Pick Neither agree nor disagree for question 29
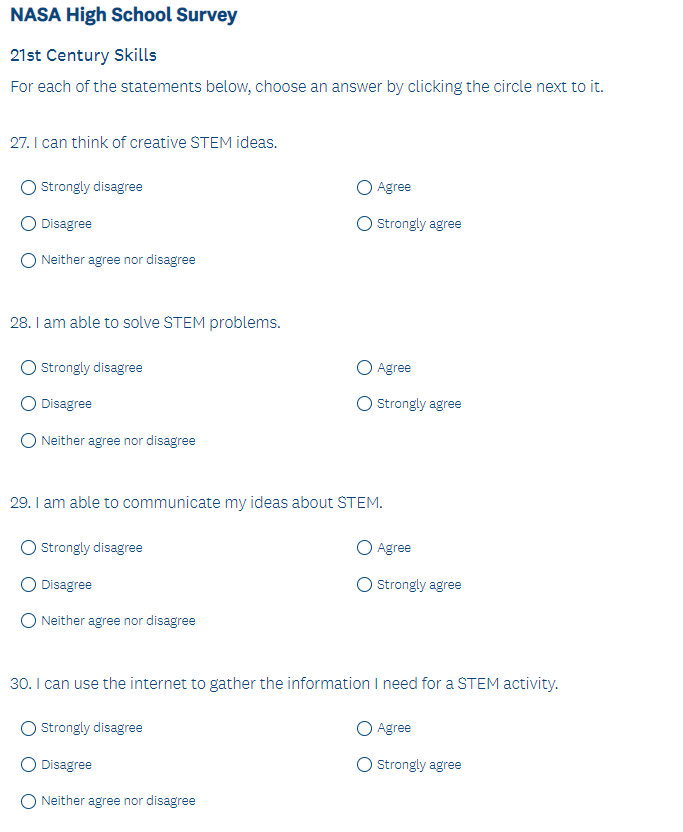Screen dimensions: 683x832 29,621
